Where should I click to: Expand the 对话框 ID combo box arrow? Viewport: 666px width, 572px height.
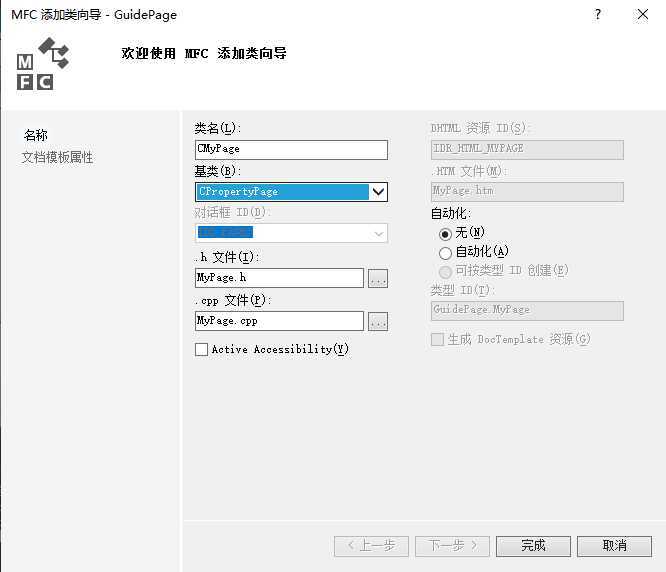378,233
